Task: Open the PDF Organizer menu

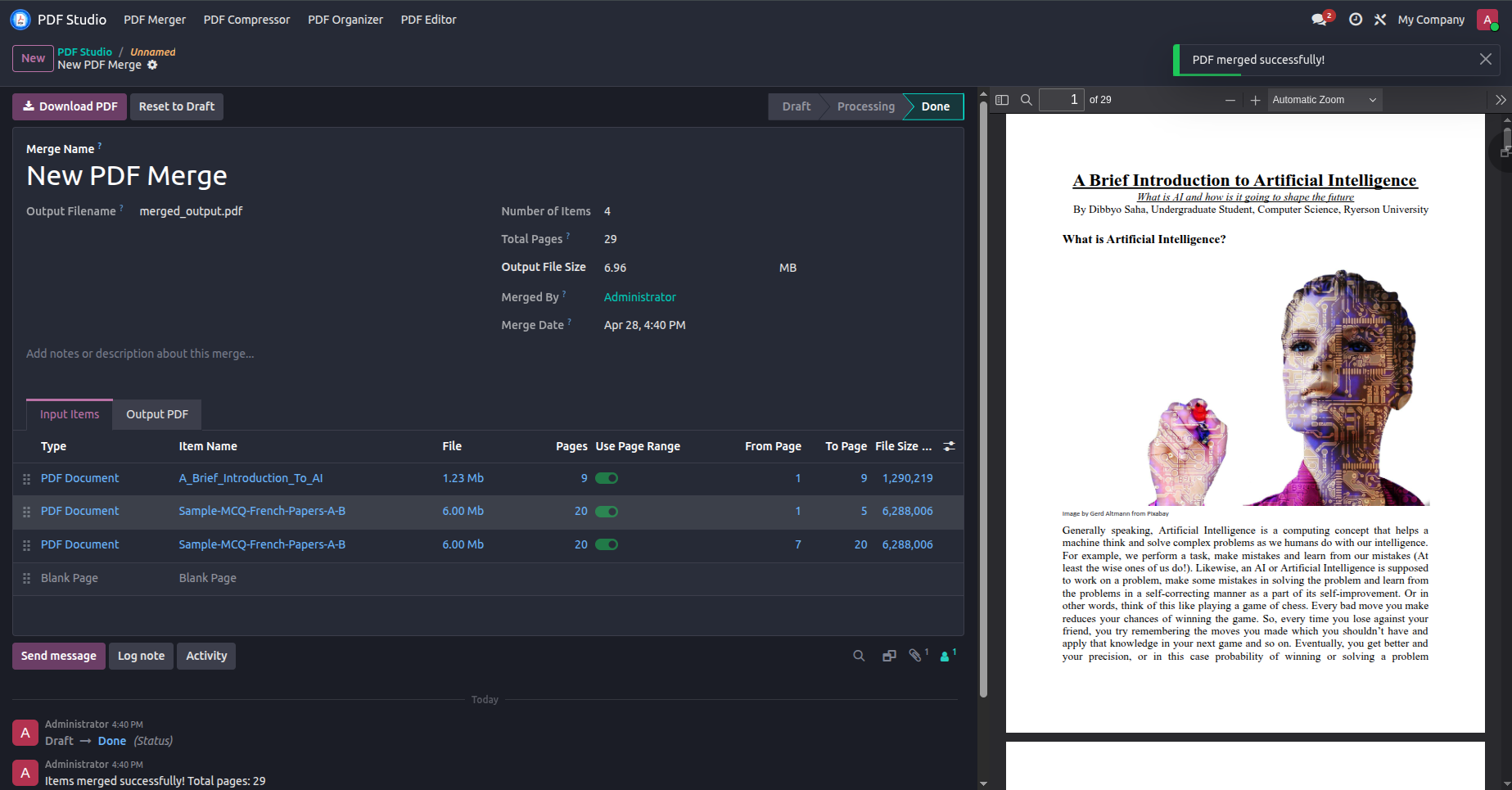Action: pyautogui.click(x=345, y=20)
